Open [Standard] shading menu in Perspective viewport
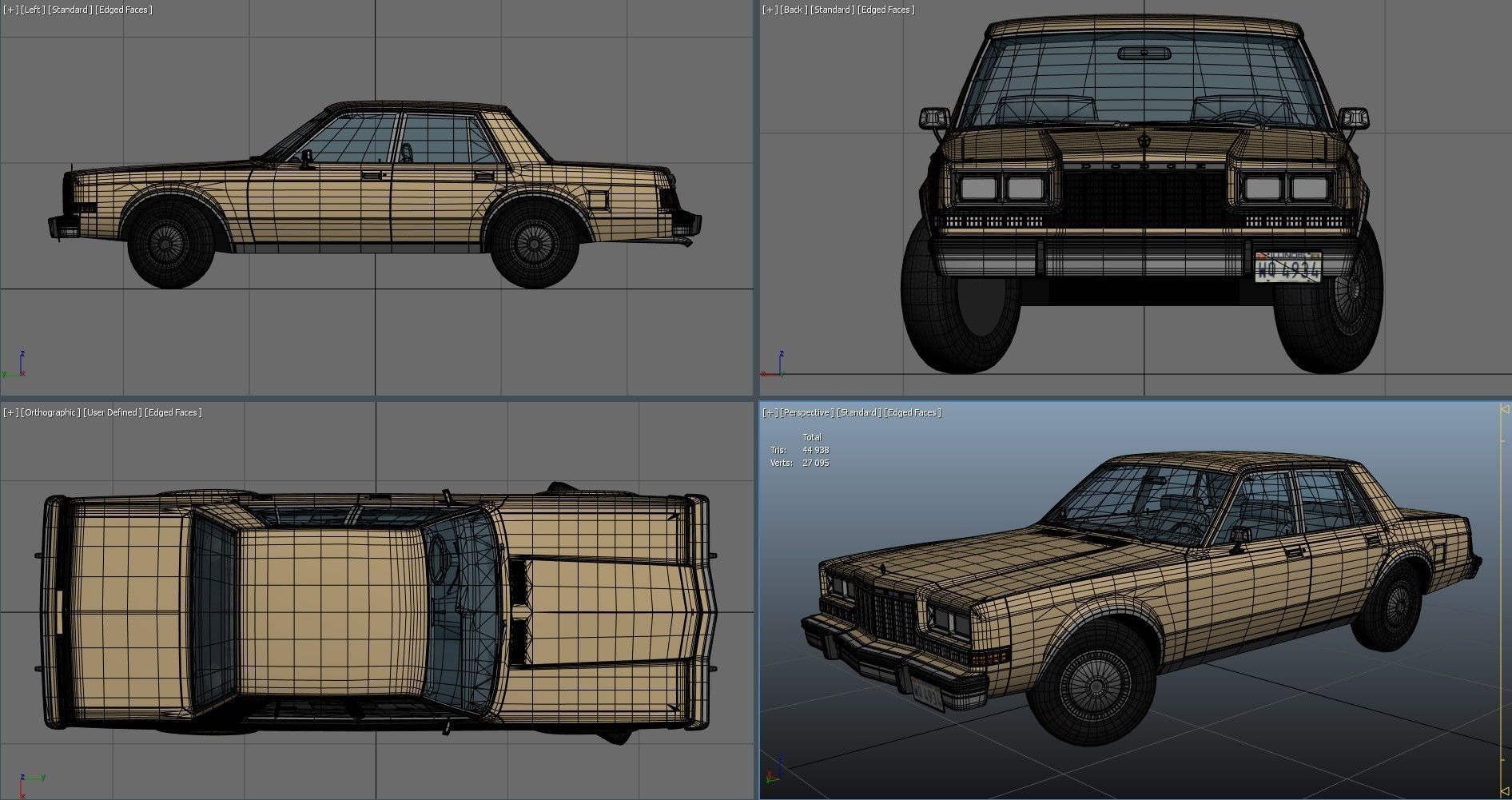 (x=859, y=412)
